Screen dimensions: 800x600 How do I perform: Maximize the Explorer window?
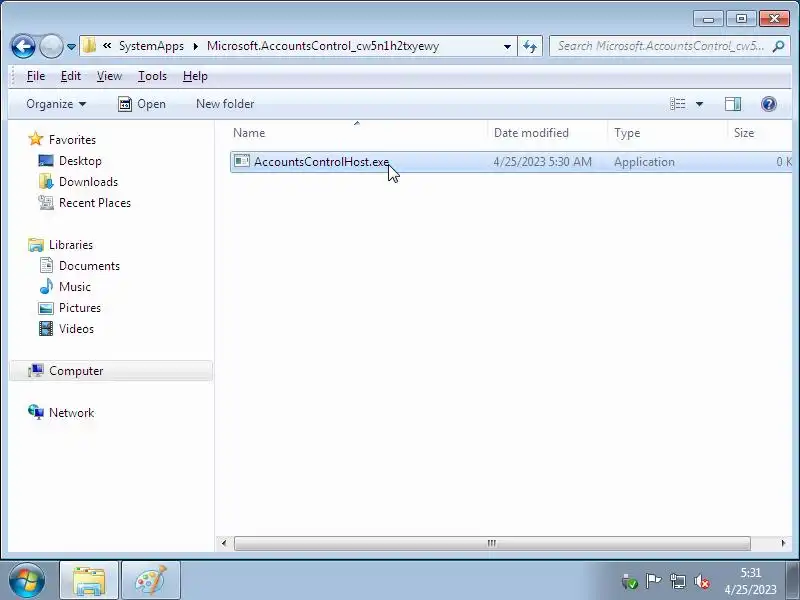tap(741, 19)
